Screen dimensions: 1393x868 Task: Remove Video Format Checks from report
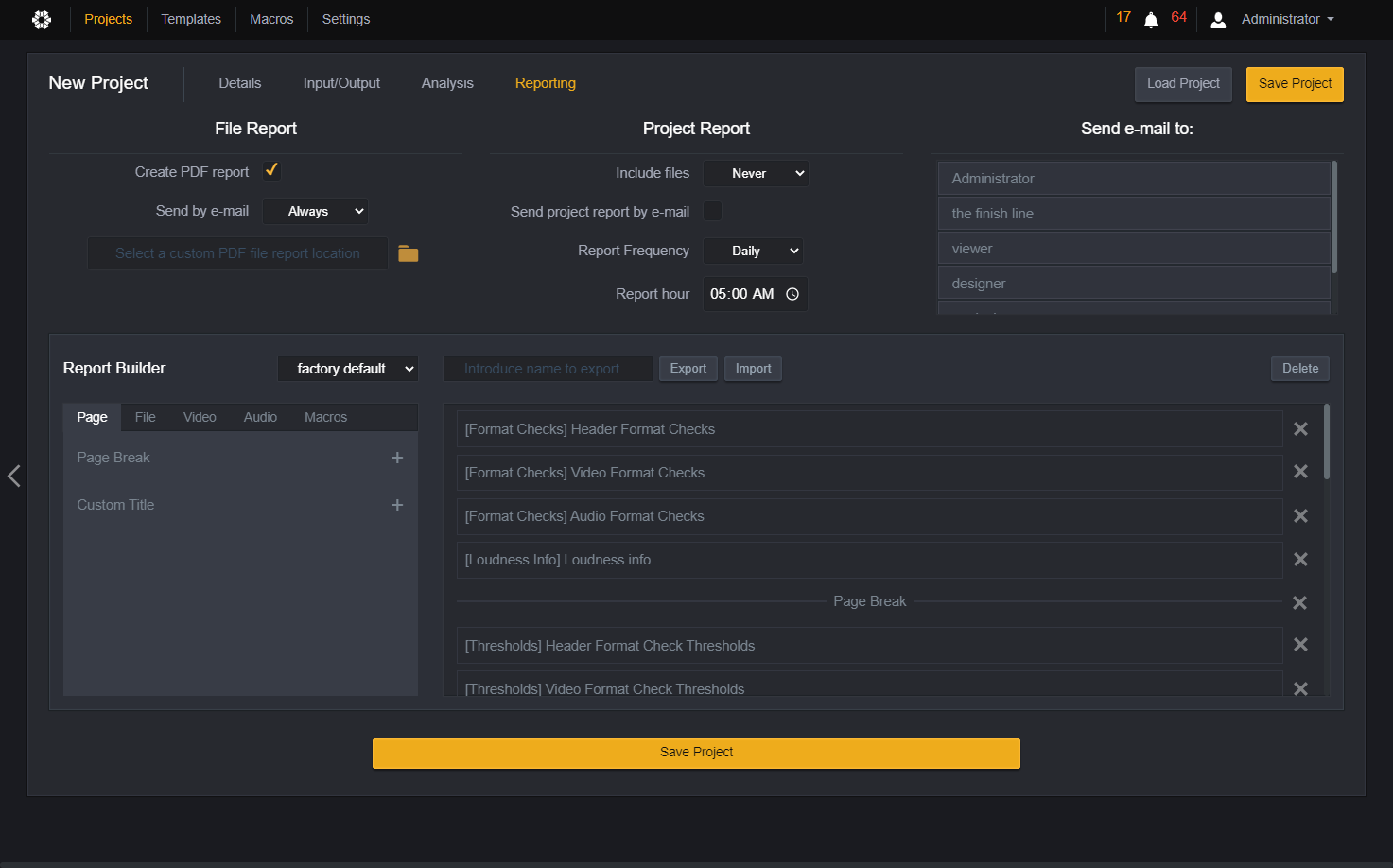point(1300,472)
